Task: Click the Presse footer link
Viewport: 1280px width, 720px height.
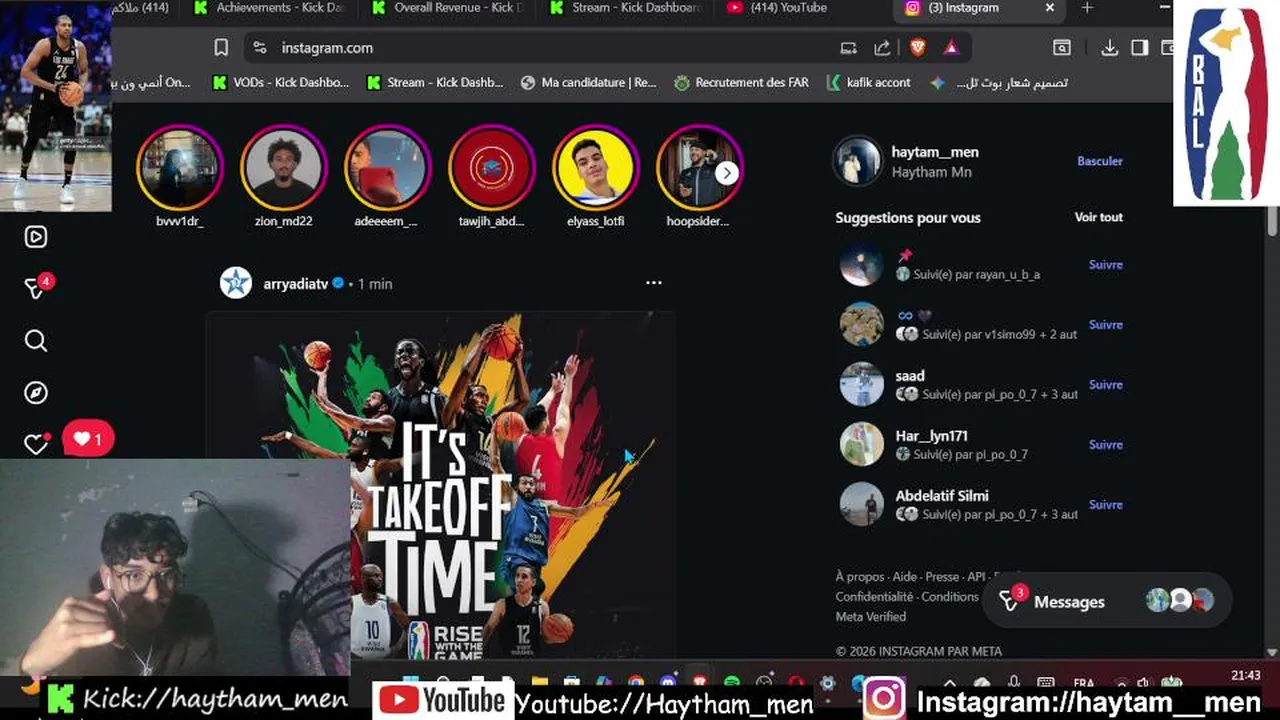Action: click(x=942, y=577)
